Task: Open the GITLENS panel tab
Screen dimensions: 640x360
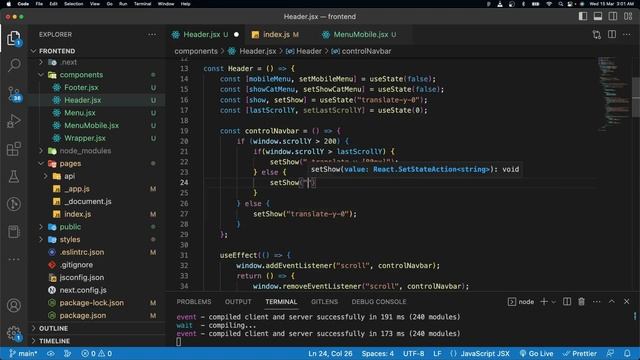Action: click(x=324, y=302)
